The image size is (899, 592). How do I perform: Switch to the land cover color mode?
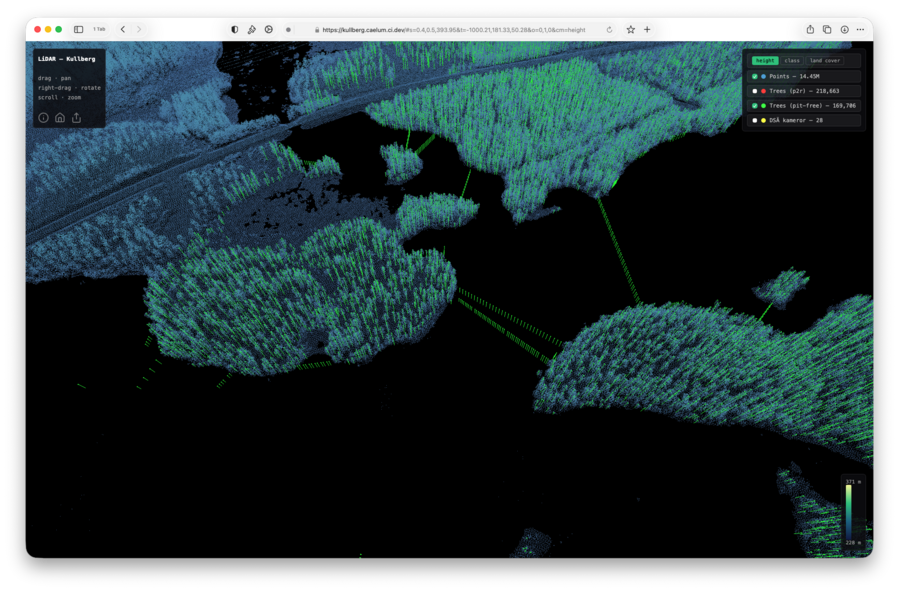tap(825, 61)
